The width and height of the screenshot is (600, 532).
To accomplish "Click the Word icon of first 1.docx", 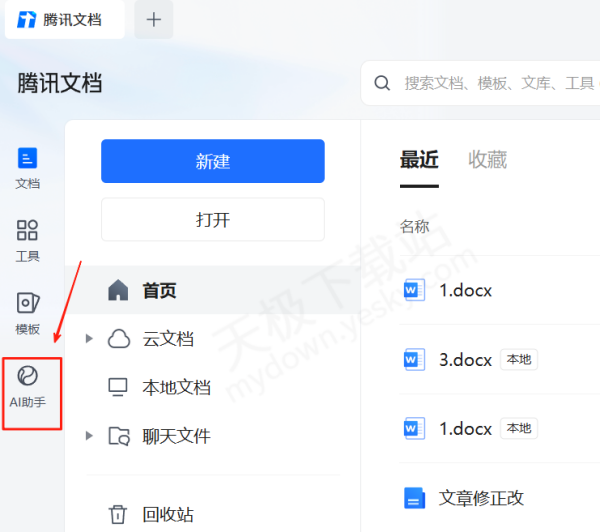I will click(x=414, y=290).
